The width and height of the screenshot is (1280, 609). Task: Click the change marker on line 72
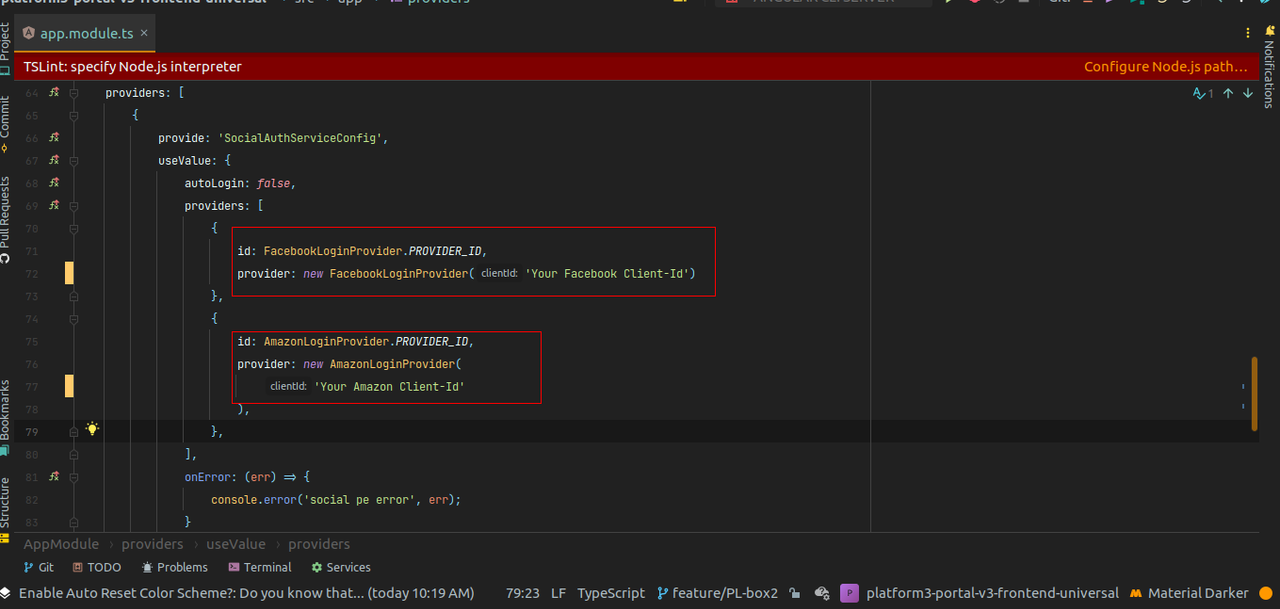coord(70,273)
